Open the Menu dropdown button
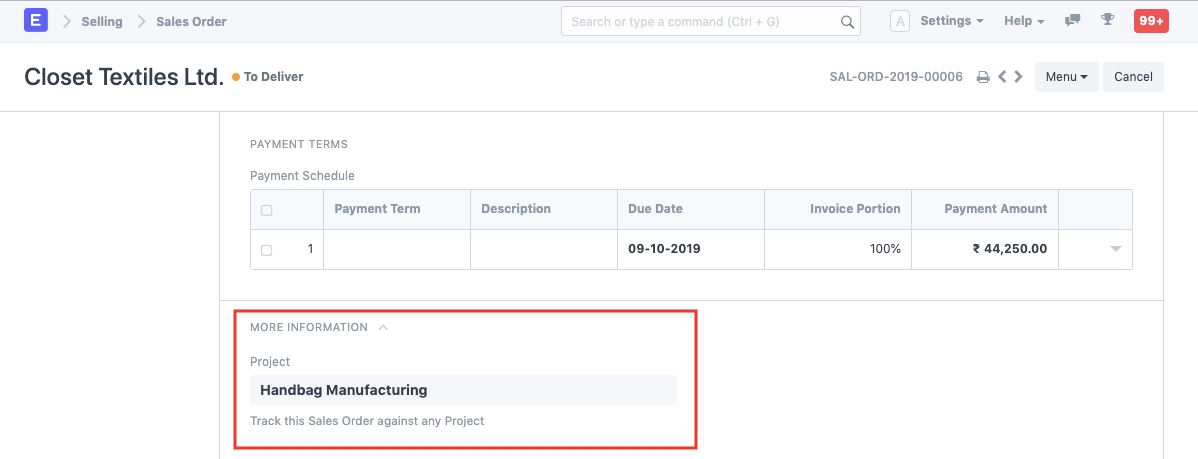 click(x=1066, y=77)
